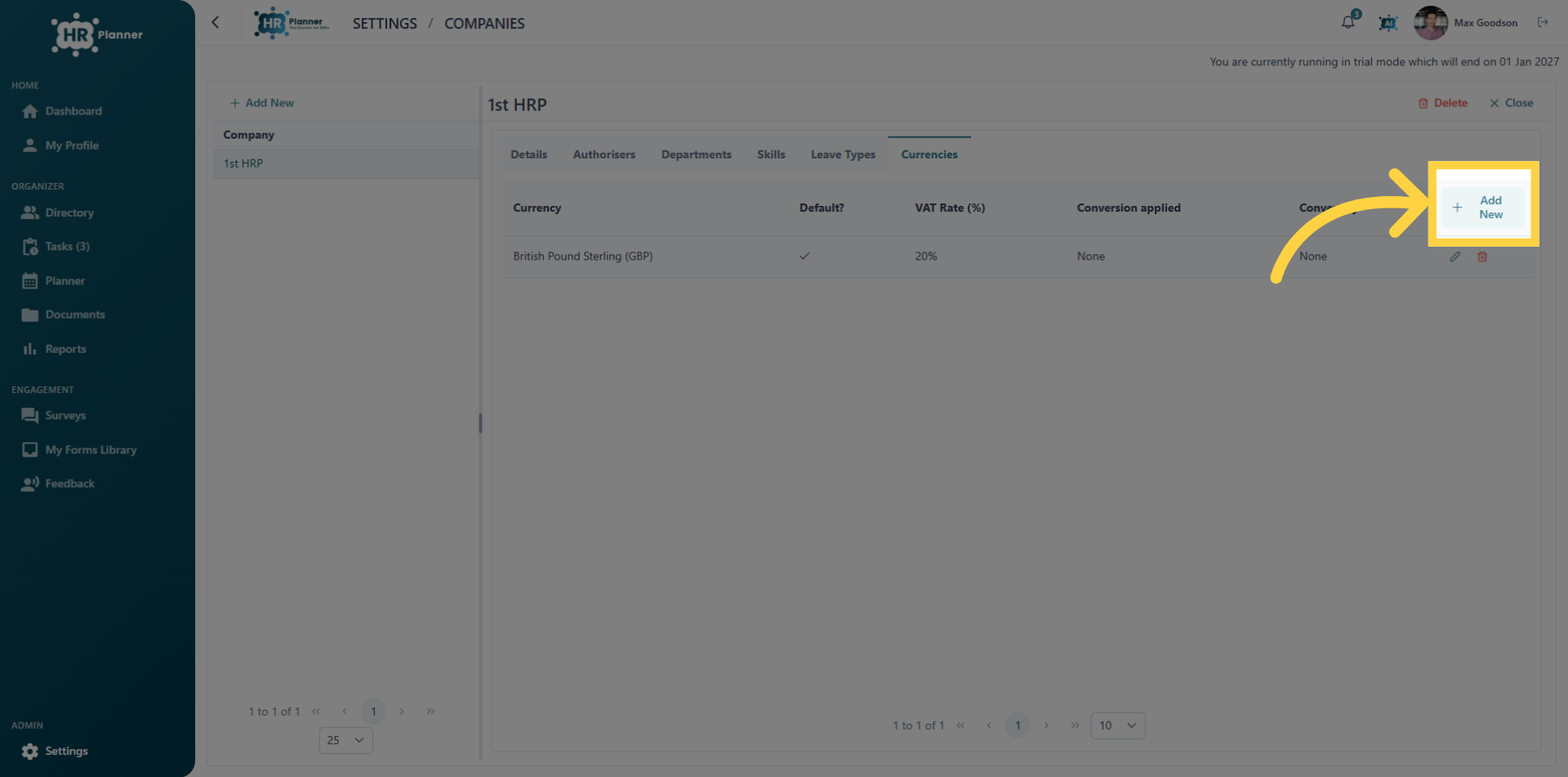Sort by the VAT Rate (%) column header
This screenshot has width=1568, height=777.
coord(950,208)
